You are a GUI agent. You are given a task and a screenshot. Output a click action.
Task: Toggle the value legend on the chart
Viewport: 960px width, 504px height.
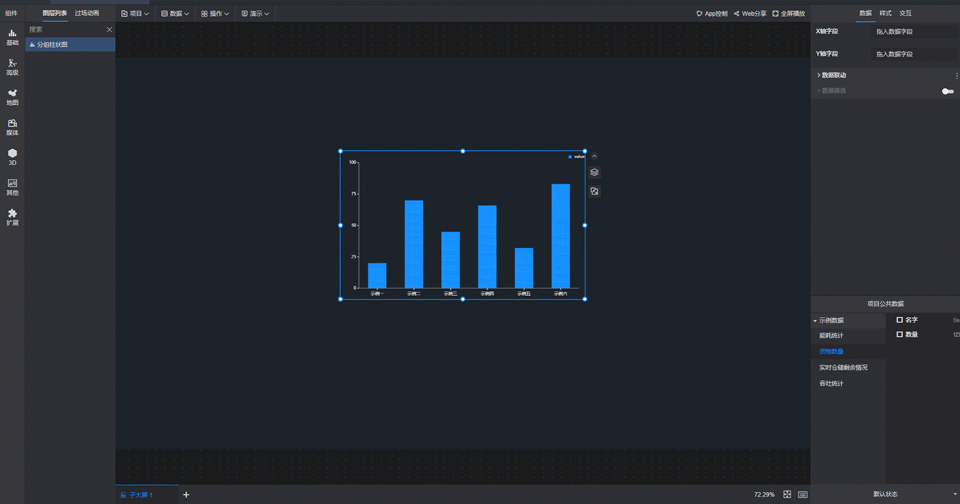(x=576, y=157)
